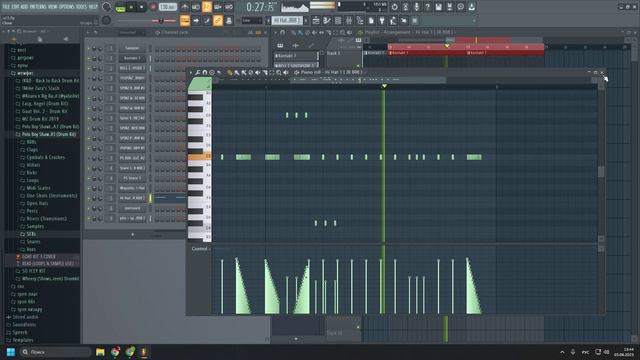Click the main pitch slider handle

(x=161, y=21)
